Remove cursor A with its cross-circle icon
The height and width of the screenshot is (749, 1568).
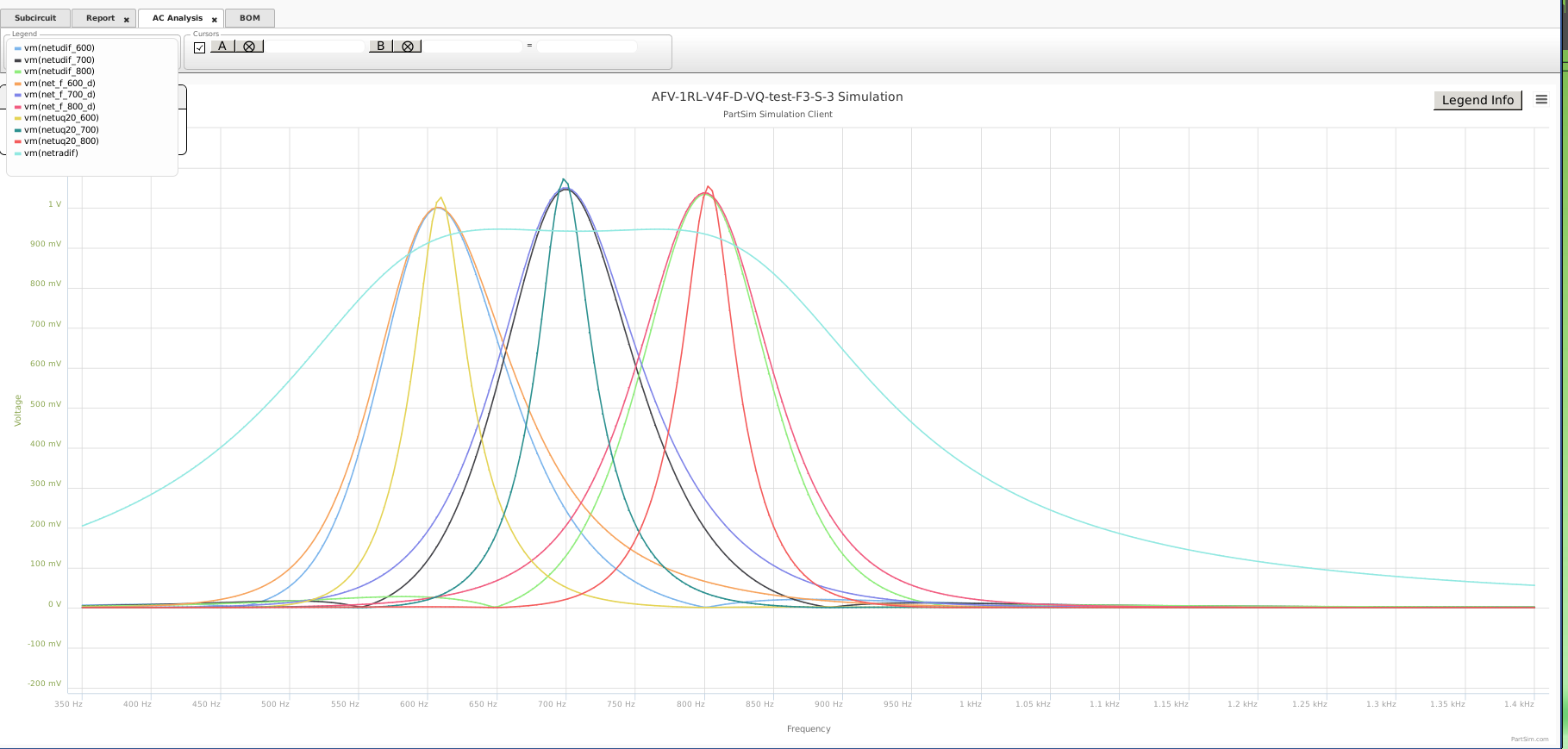pyautogui.click(x=249, y=47)
